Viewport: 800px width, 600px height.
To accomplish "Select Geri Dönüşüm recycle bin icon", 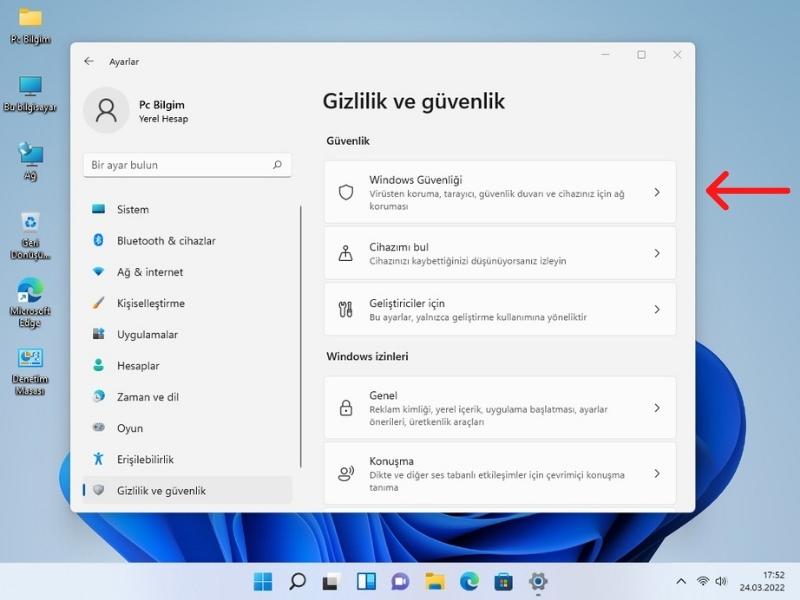I will (x=31, y=236).
